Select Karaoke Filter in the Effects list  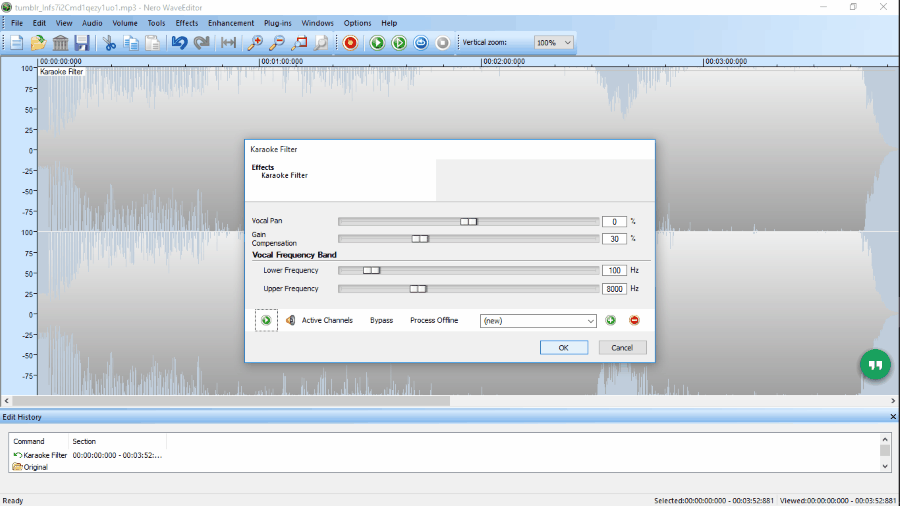click(x=285, y=176)
